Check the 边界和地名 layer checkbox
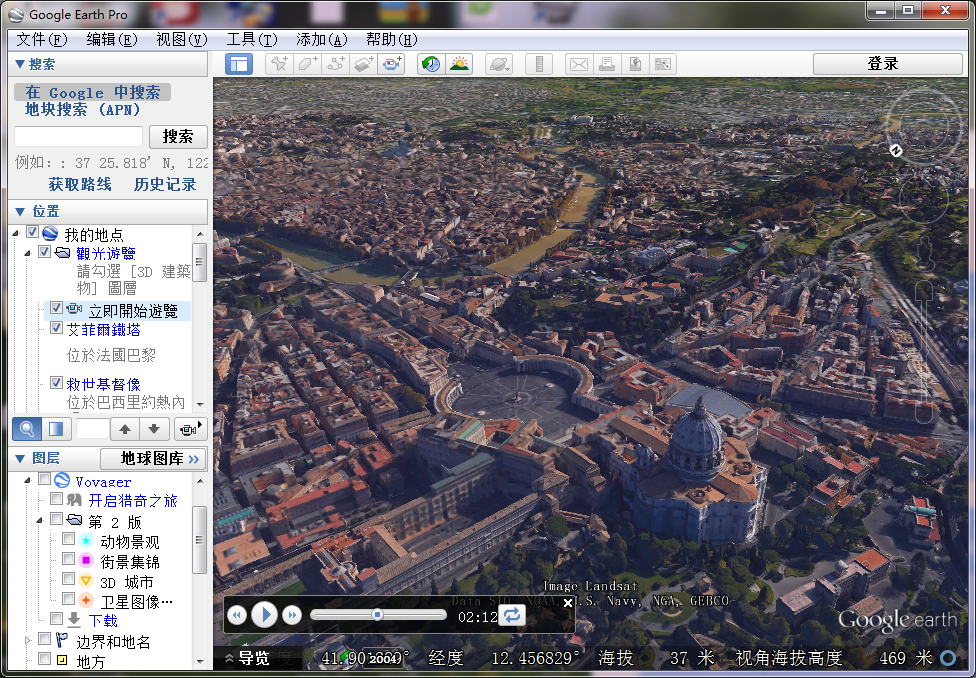The width and height of the screenshot is (976, 678). (45, 640)
